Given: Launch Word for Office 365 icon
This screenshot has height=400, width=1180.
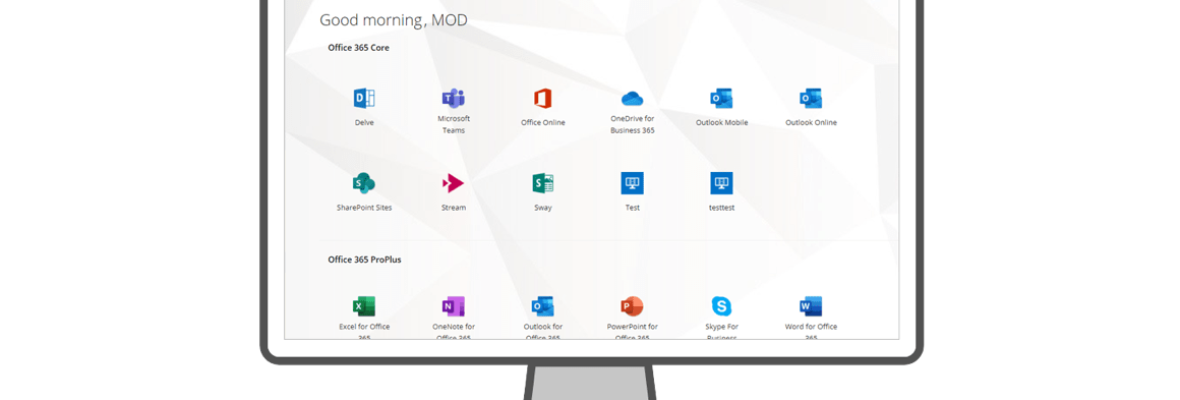Looking at the screenshot, I should (811, 306).
